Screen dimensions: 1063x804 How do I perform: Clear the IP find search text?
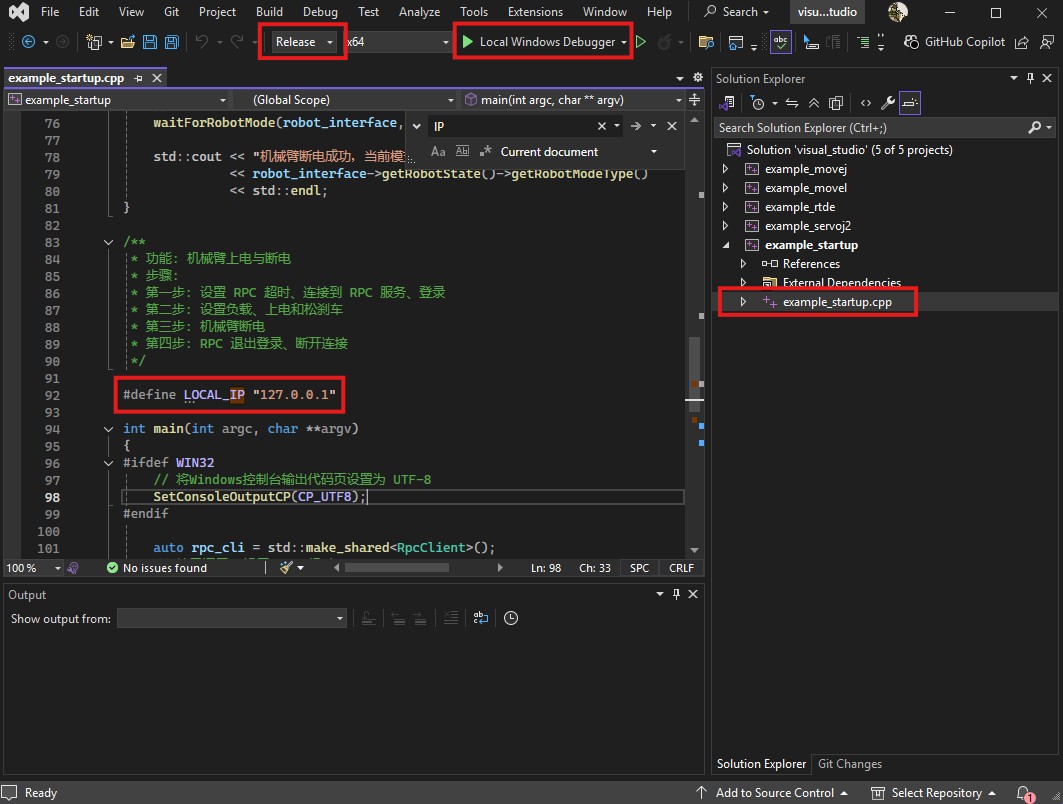(x=601, y=126)
